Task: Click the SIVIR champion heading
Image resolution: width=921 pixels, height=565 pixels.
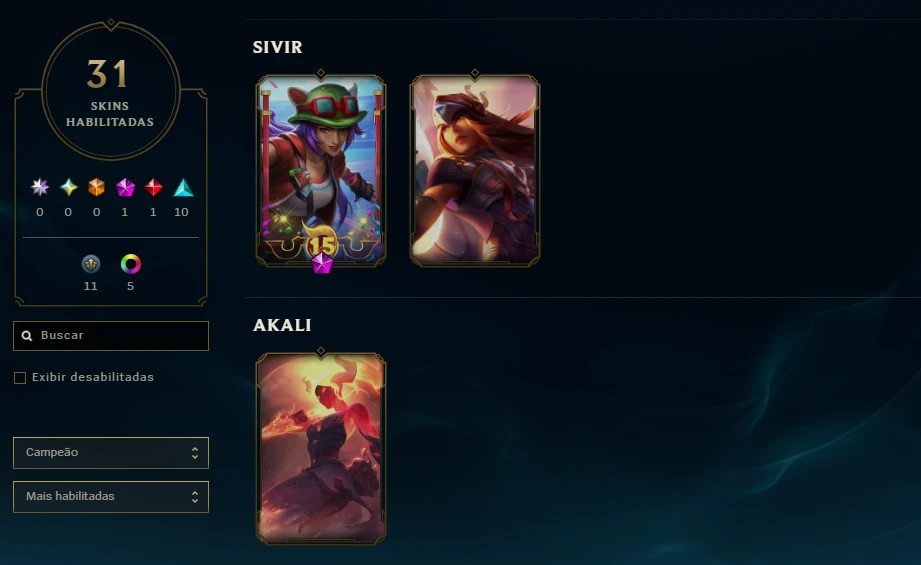Action: (277, 47)
